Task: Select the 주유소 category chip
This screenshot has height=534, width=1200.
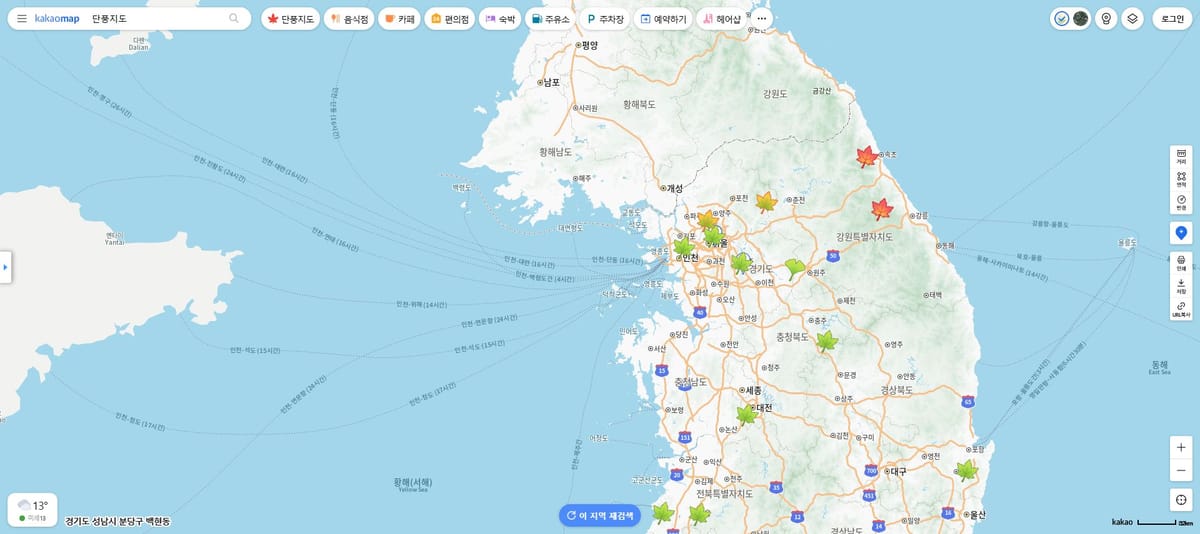Action: point(550,18)
